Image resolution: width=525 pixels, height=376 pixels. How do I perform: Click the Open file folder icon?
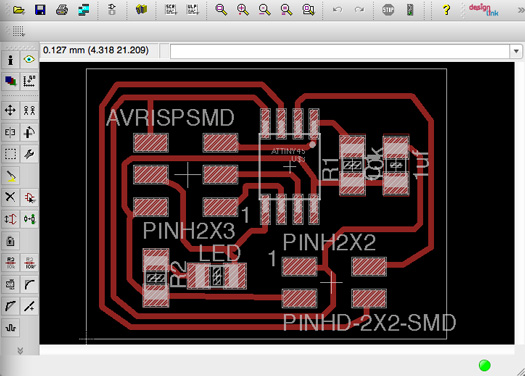click(x=19, y=10)
